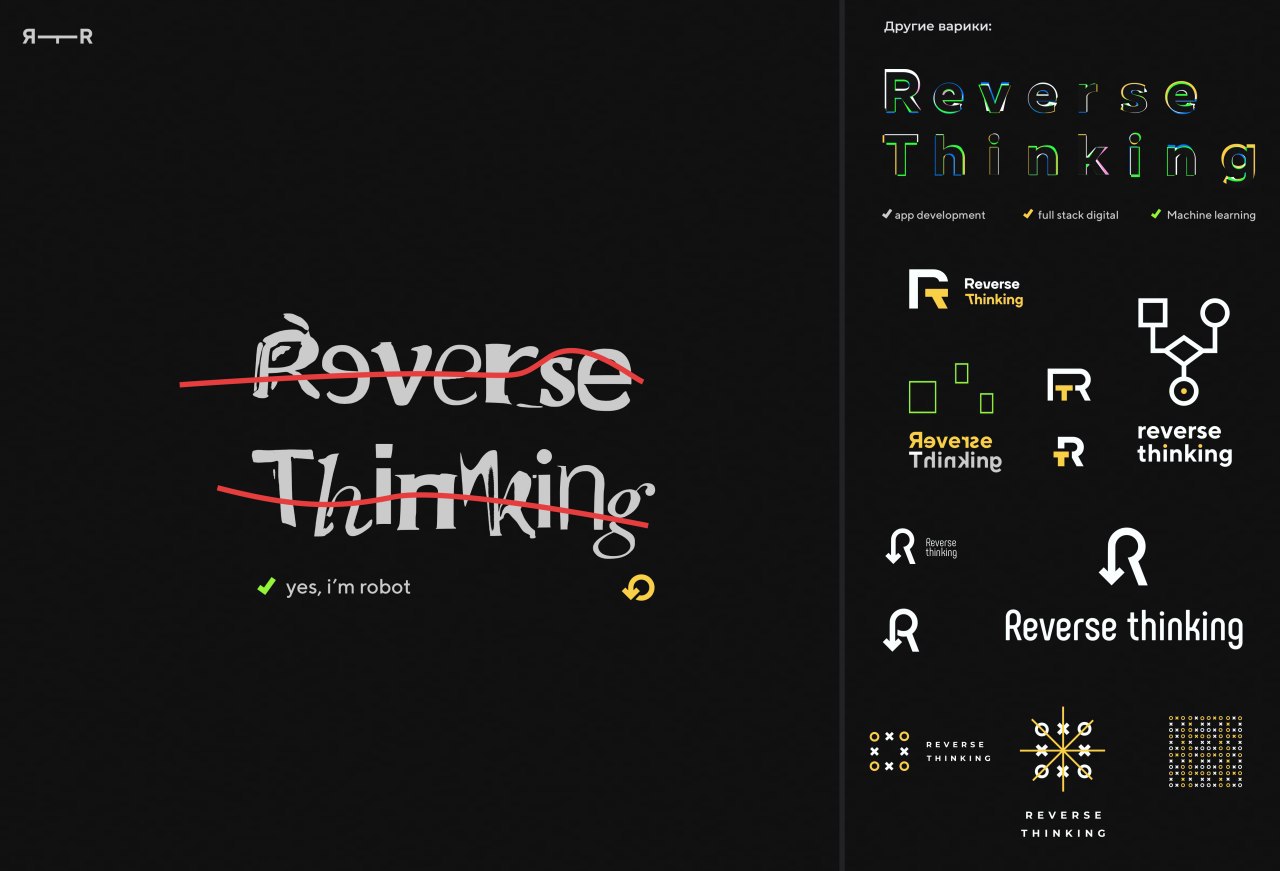Click the dense x-and-o dotted pattern square

coord(1206,751)
